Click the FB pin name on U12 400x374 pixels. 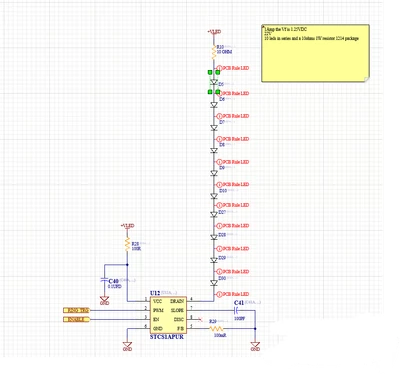[x=180, y=329]
